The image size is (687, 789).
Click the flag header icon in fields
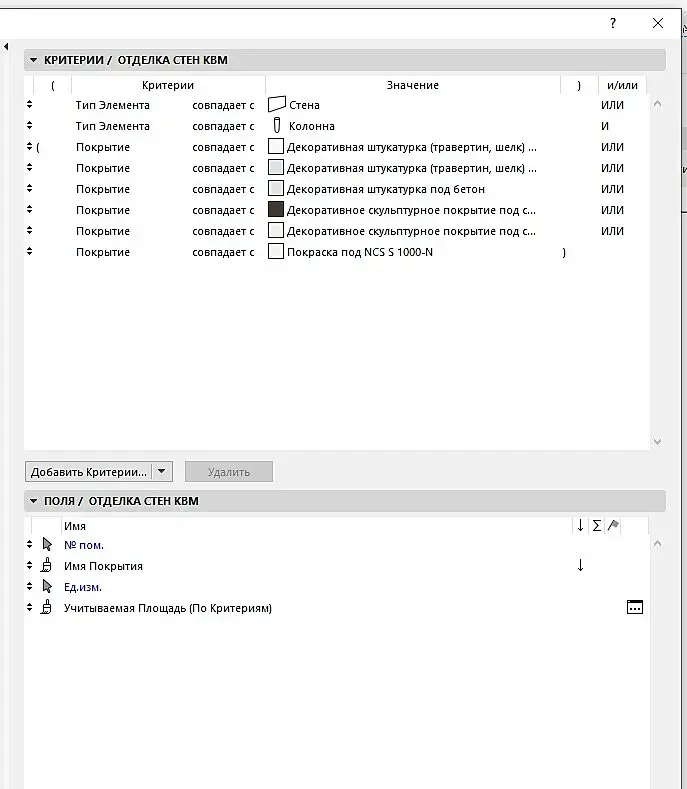click(613, 525)
